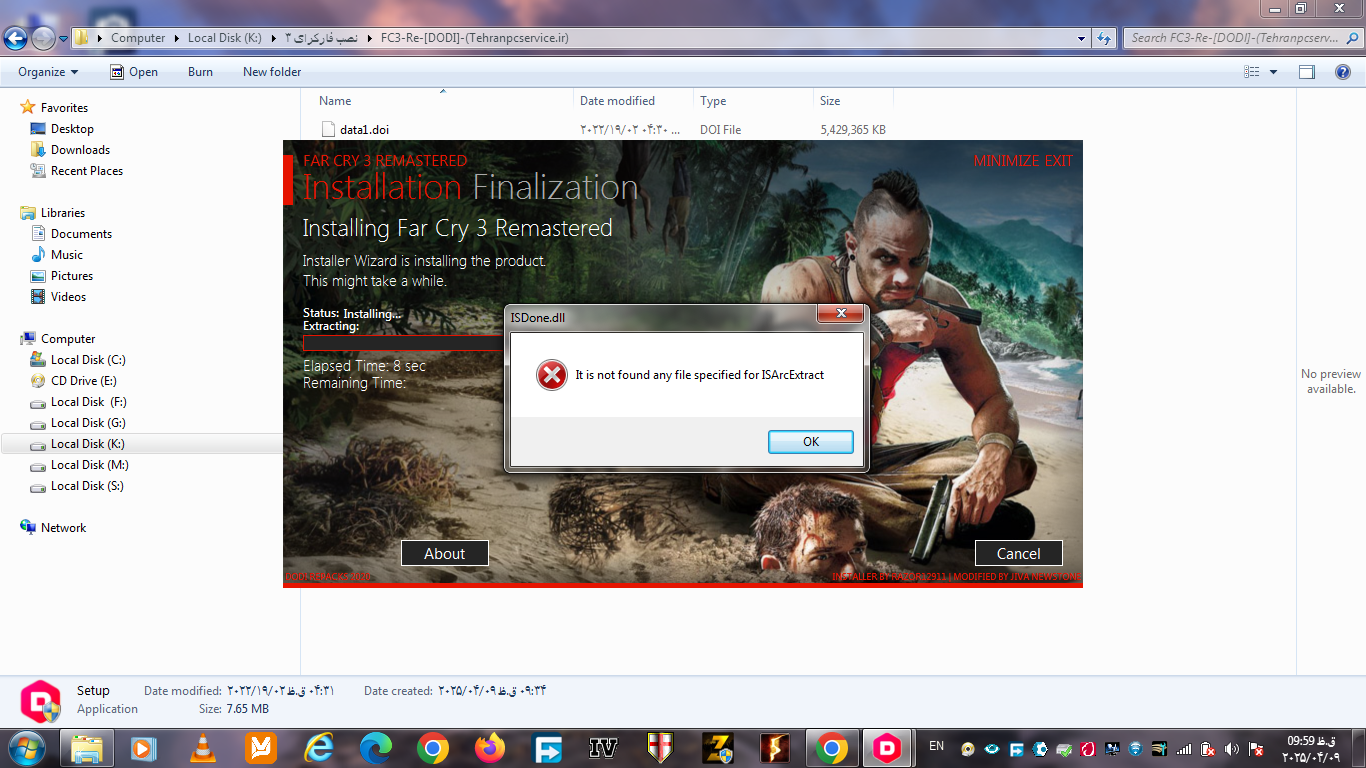
Task: Open the About button in the installer
Action: click(x=444, y=553)
